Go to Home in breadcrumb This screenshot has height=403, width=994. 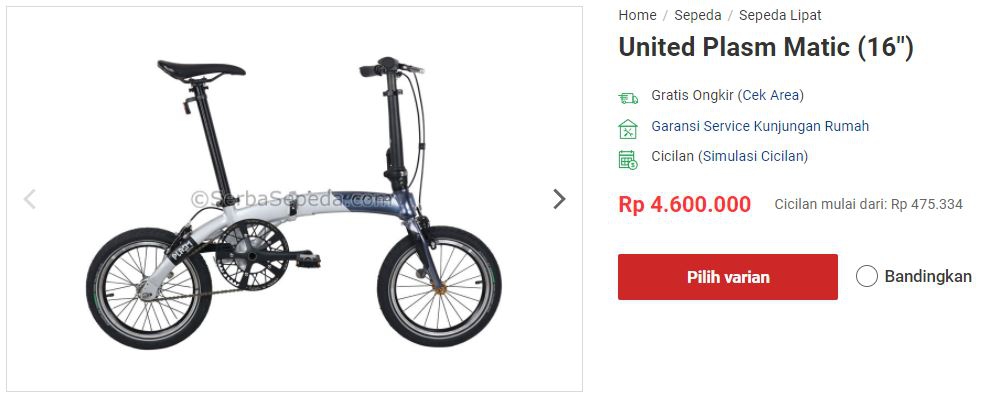click(637, 15)
